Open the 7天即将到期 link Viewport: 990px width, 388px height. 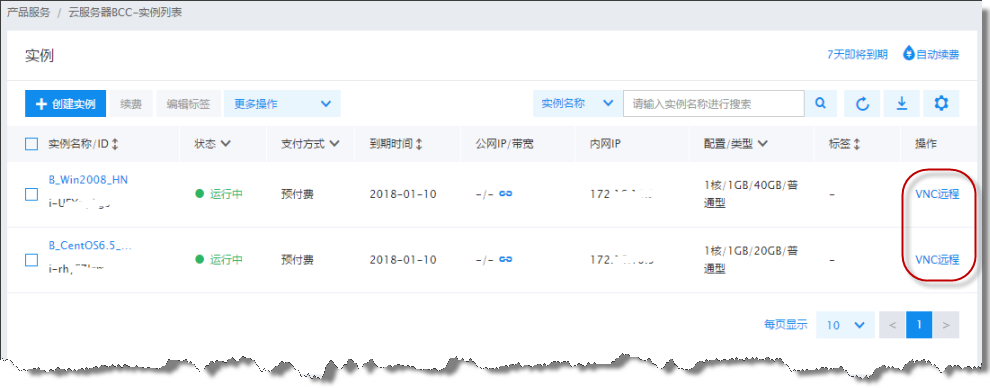857,54
